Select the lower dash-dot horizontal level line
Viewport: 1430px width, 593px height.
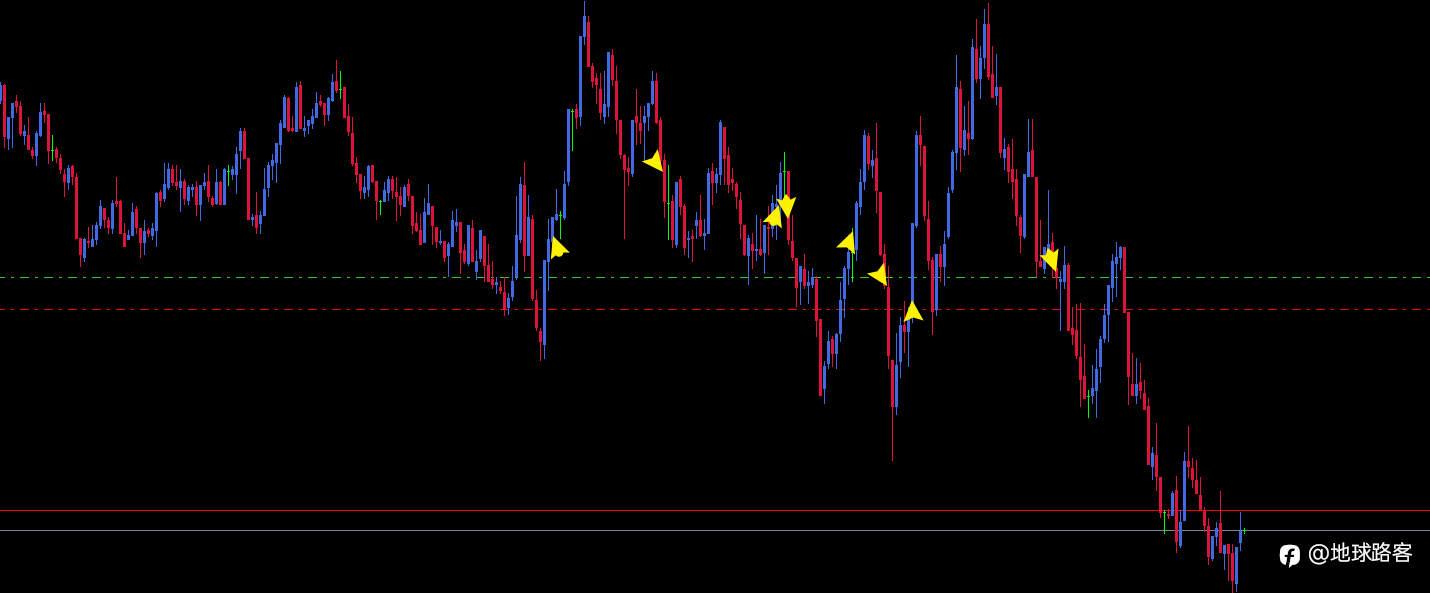click(715, 309)
